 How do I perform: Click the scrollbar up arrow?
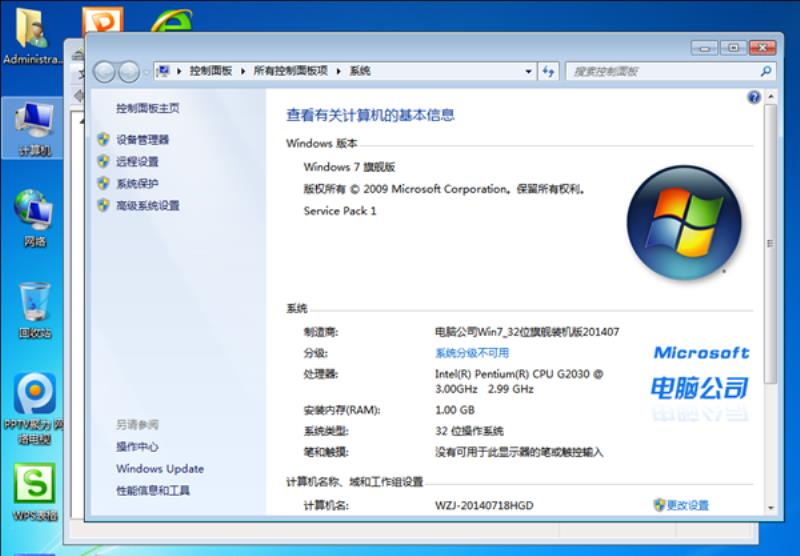coord(770,96)
